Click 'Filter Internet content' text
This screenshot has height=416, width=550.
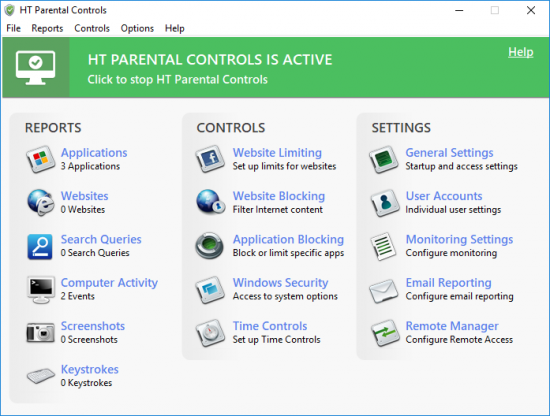[277, 209]
